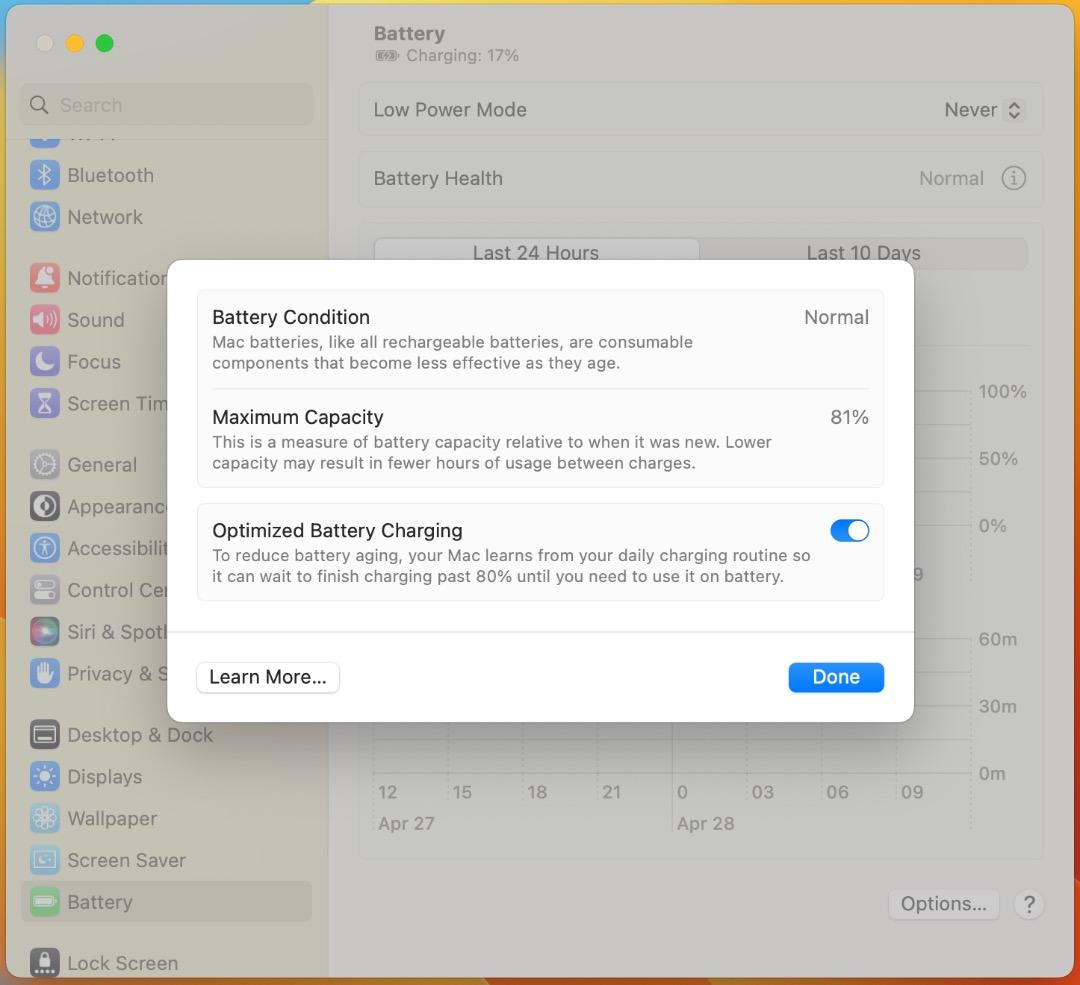Viewport: 1080px width, 985px height.
Task: Select the Focus settings icon
Action: coord(45,362)
